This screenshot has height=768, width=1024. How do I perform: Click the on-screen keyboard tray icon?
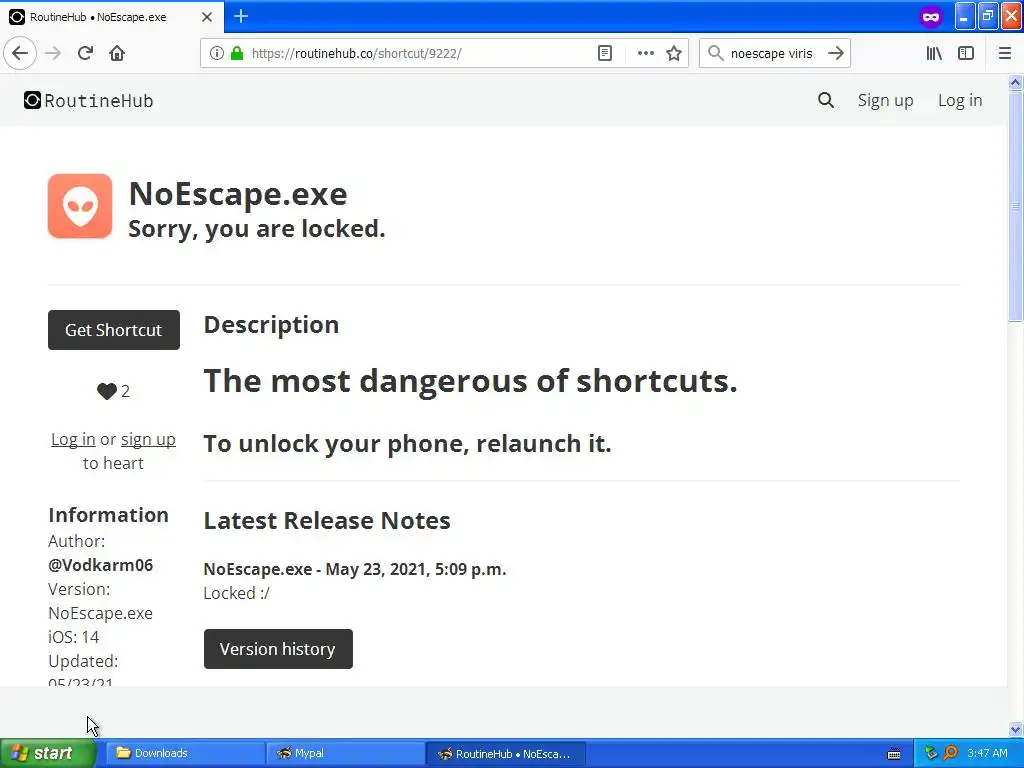pos(894,754)
